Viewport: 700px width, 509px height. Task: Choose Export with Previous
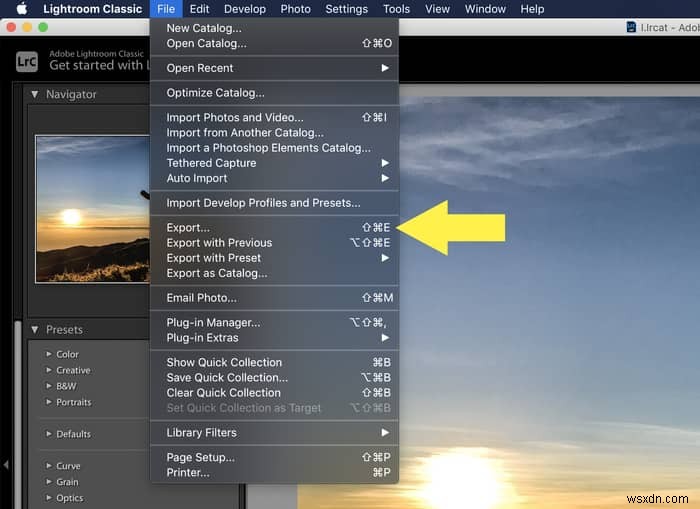(x=274, y=242)
